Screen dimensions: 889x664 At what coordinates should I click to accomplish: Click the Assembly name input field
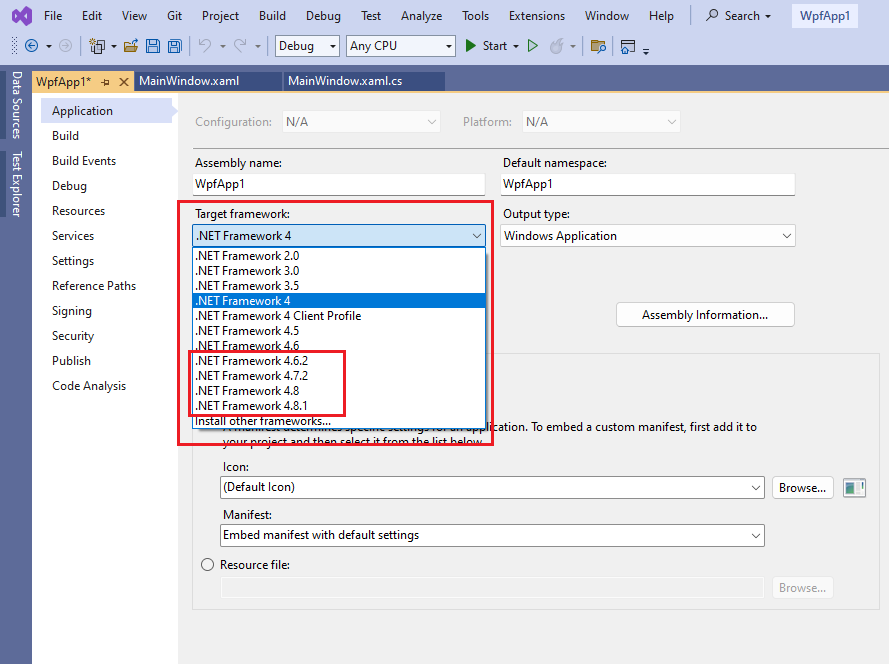[339, 184]
